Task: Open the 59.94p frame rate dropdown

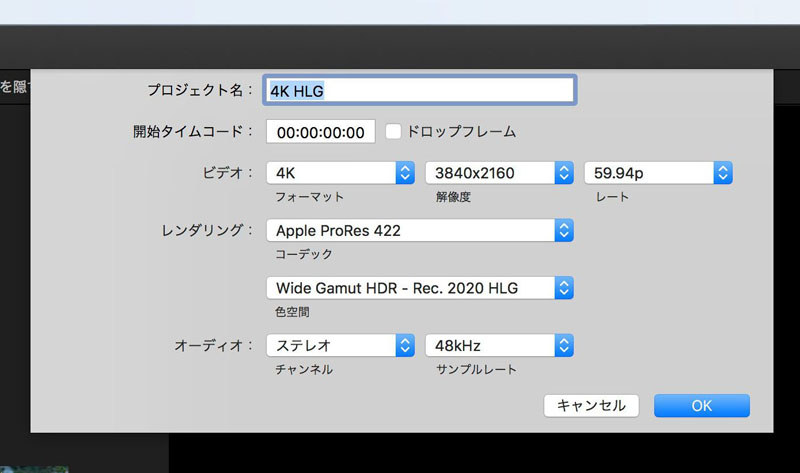Action: coord(658,173)
